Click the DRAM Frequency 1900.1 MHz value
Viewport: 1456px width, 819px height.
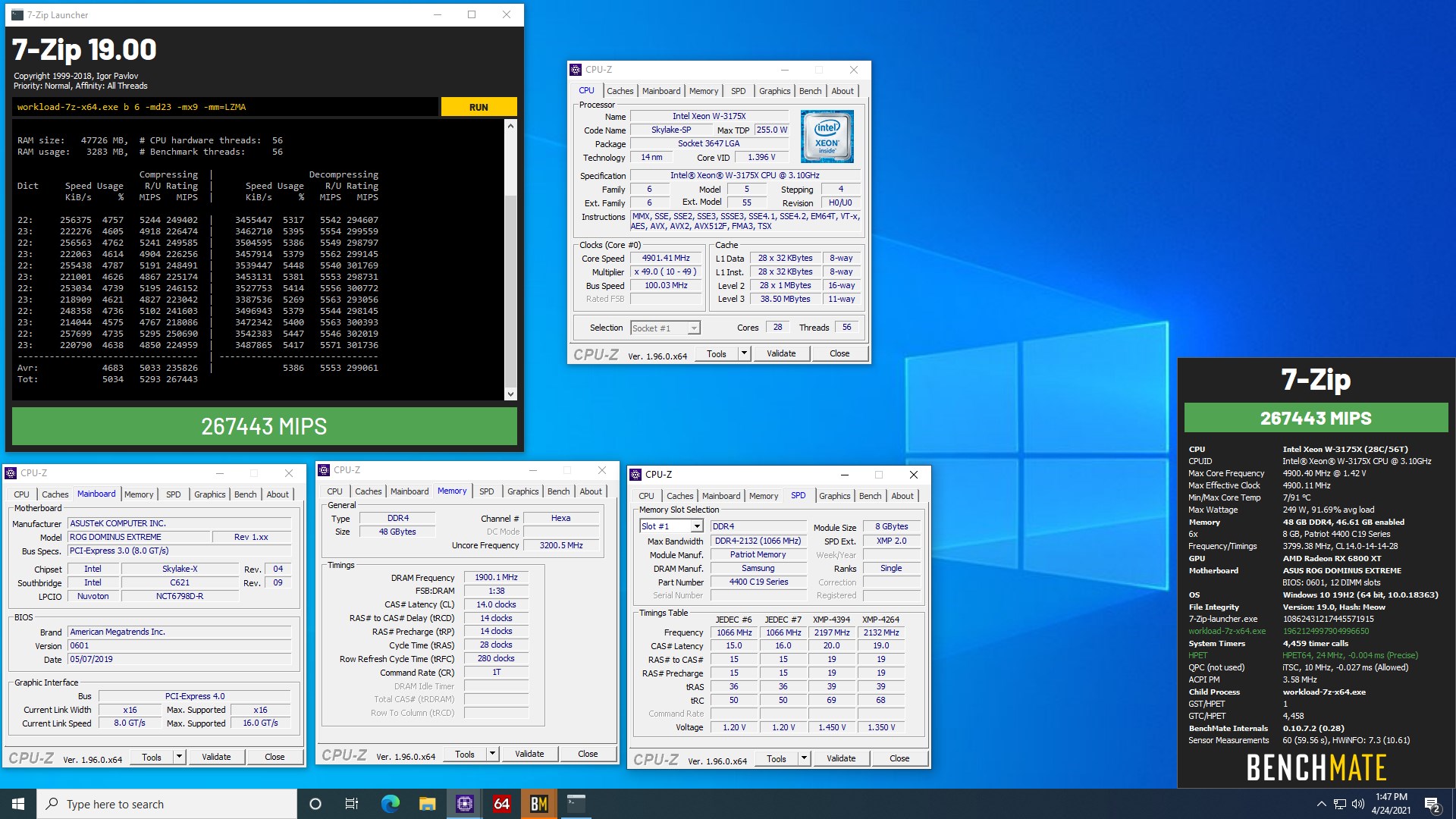[496, 578]
